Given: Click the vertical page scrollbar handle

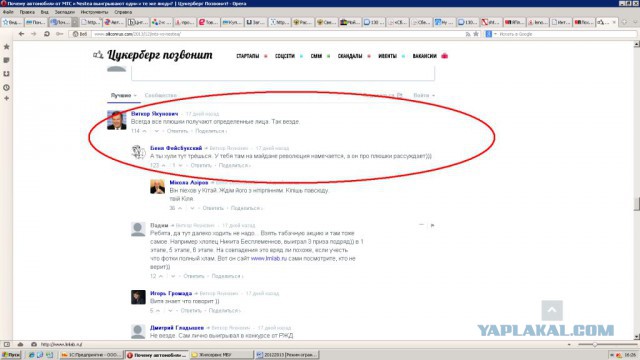Looking at the screenshot, I should tap(636, 204).
